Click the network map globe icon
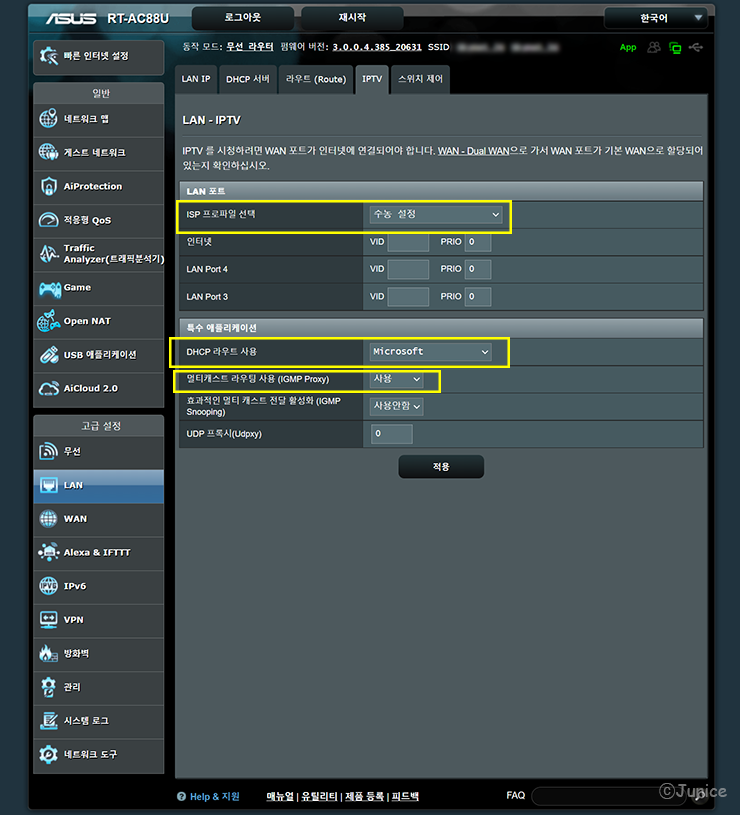Image resolution: width=740 pixels, height=815 pixels. [48, 119]
